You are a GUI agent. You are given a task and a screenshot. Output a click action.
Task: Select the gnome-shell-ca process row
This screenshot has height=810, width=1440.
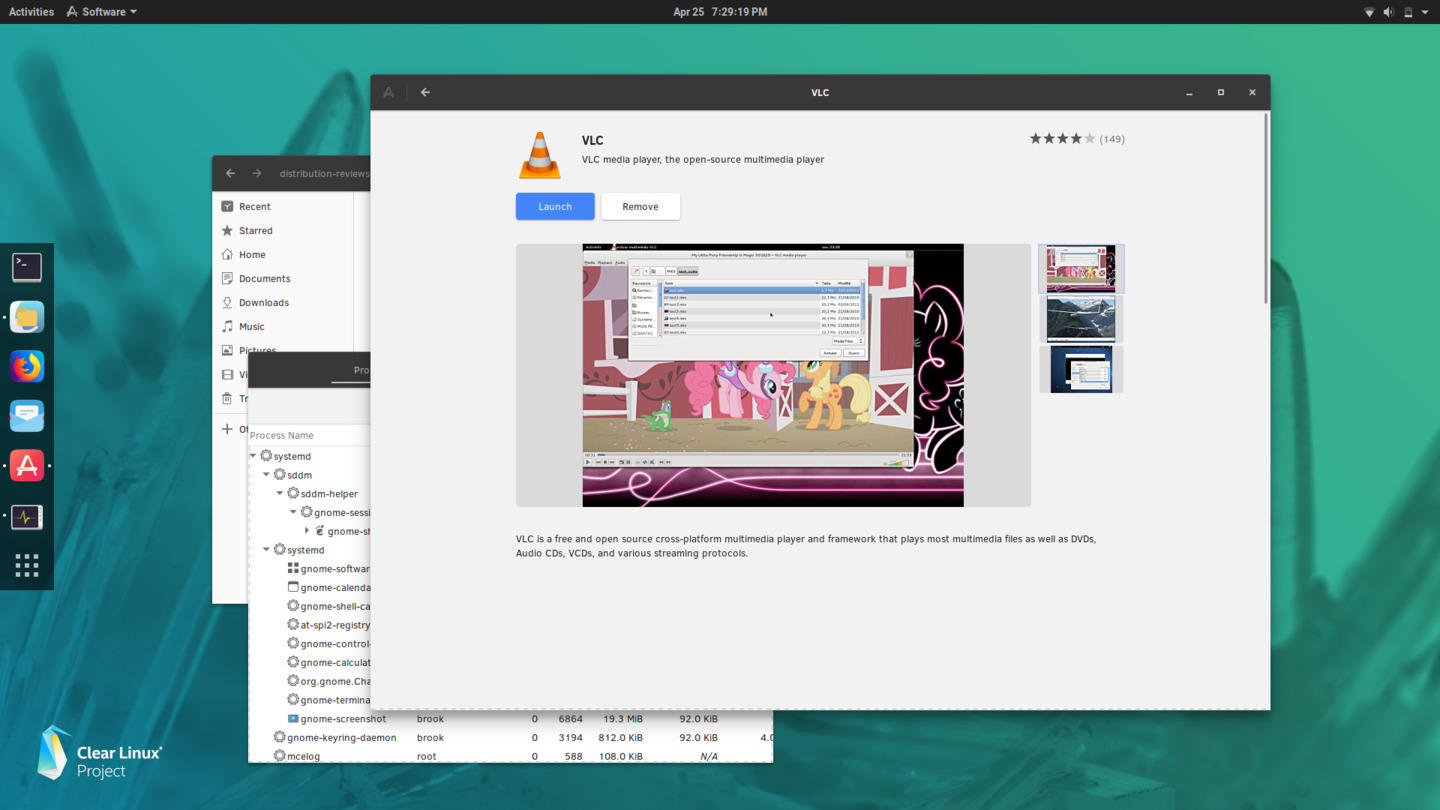click(309, 606)
